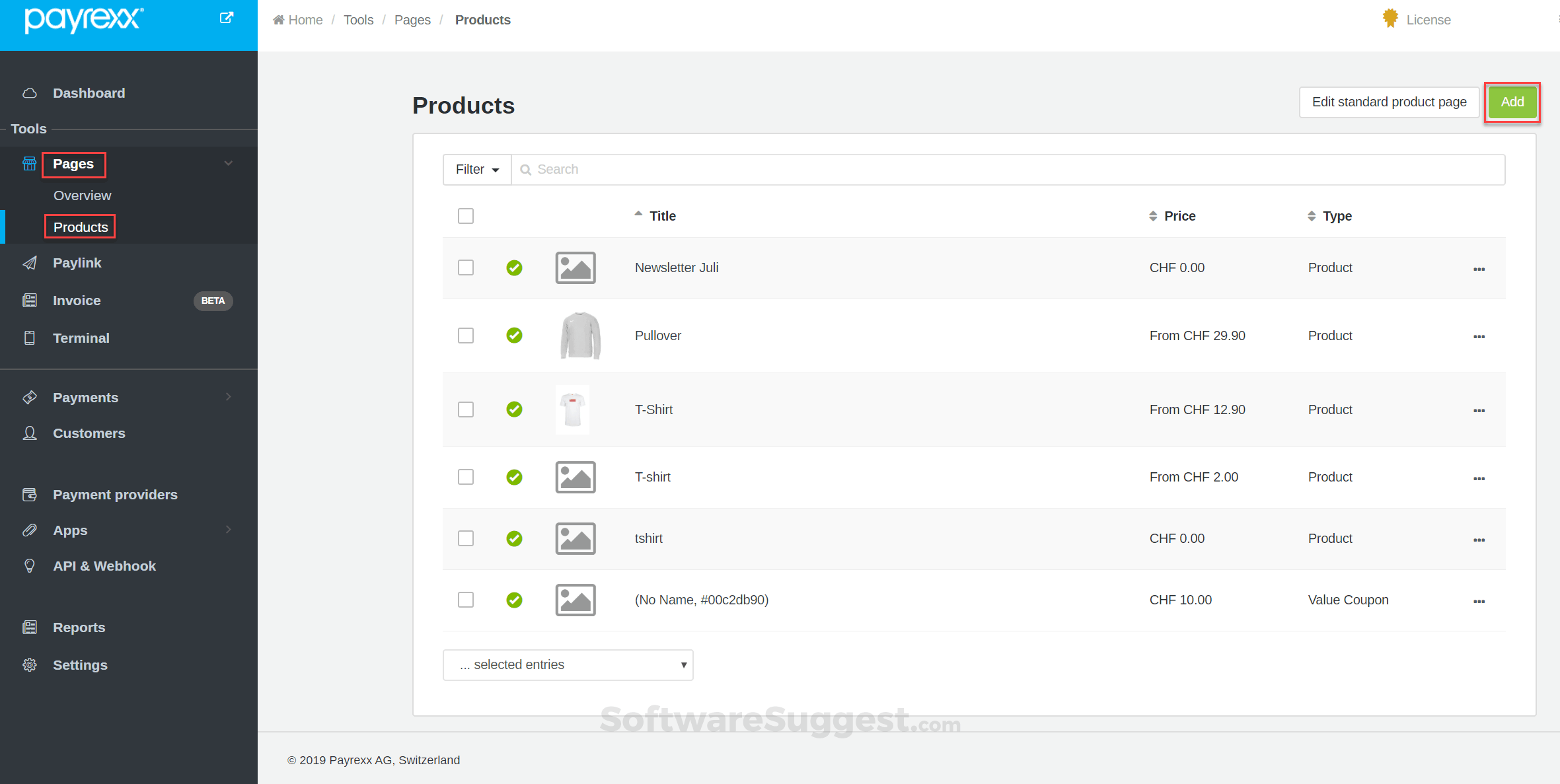Open Payment providers in the sidebar
The height and width of the screenshot is (784, 1560).
pos(115,495)
